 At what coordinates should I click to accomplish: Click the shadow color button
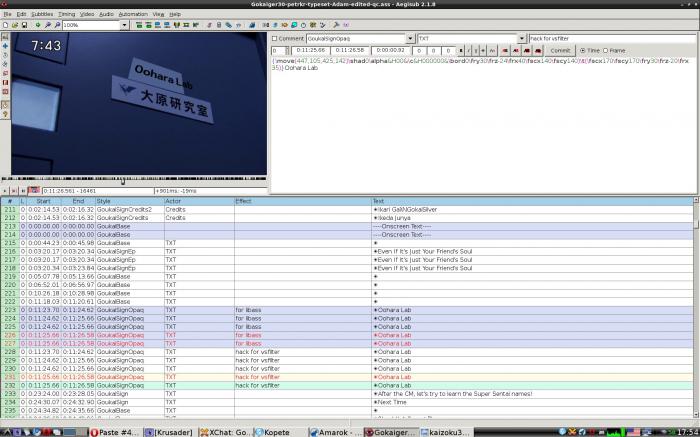tap(538, 50)
